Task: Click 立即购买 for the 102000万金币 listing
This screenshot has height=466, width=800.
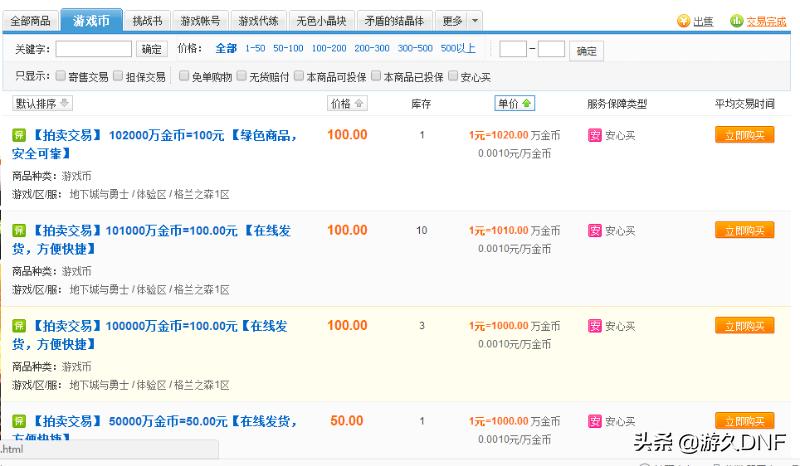Action: pos(744,135)
